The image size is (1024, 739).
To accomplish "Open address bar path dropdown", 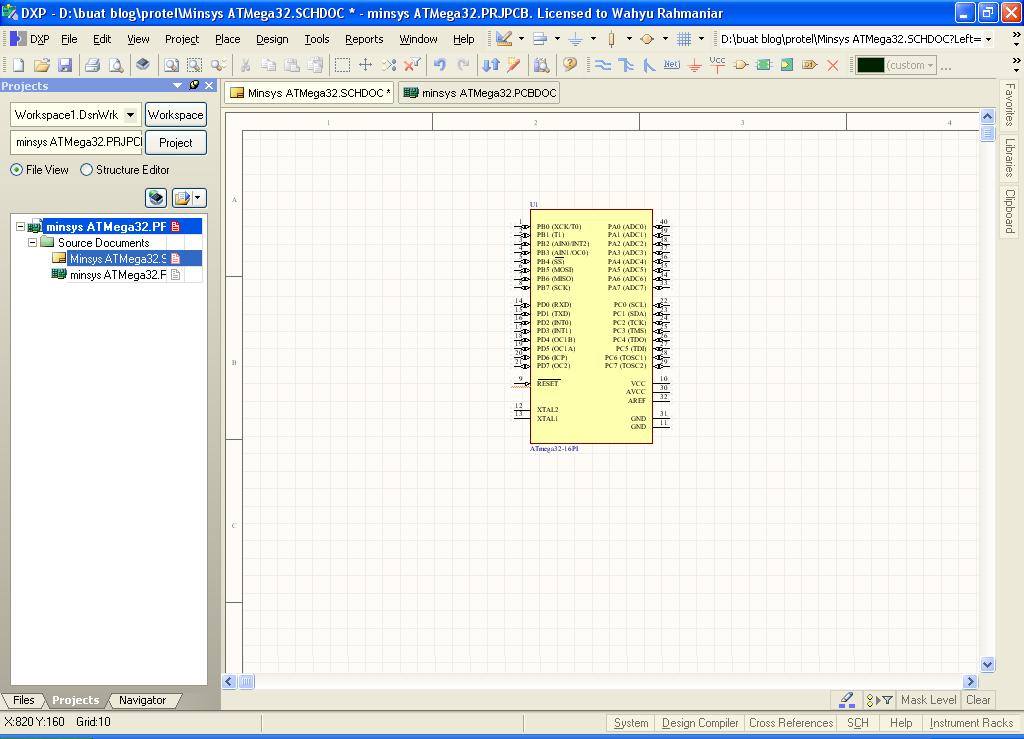I will point(989,39).
